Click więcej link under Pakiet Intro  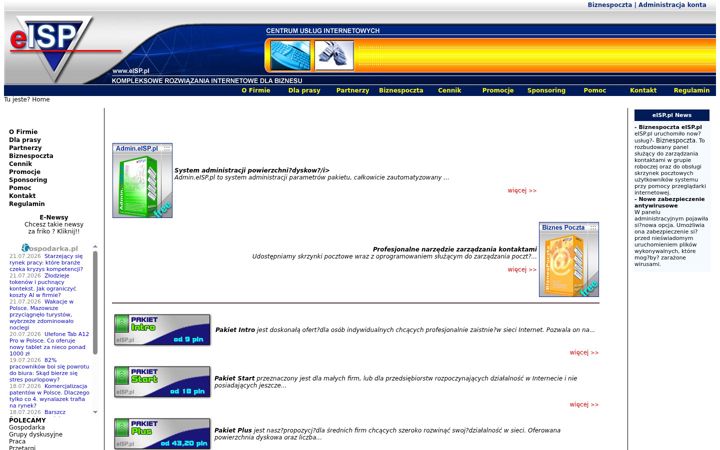pyautogui.click(x=584, y=353)
